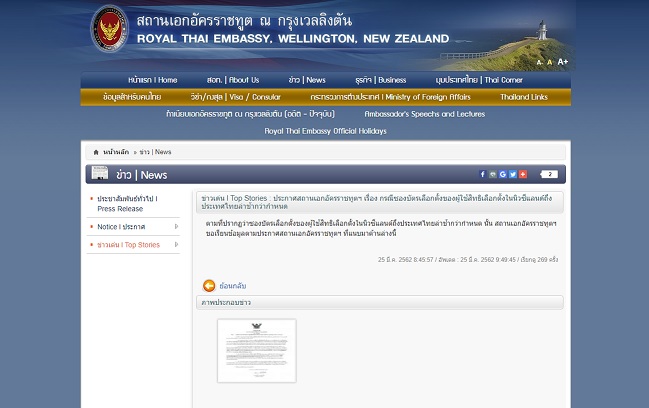Go to About Us menu item

point(232,80)
